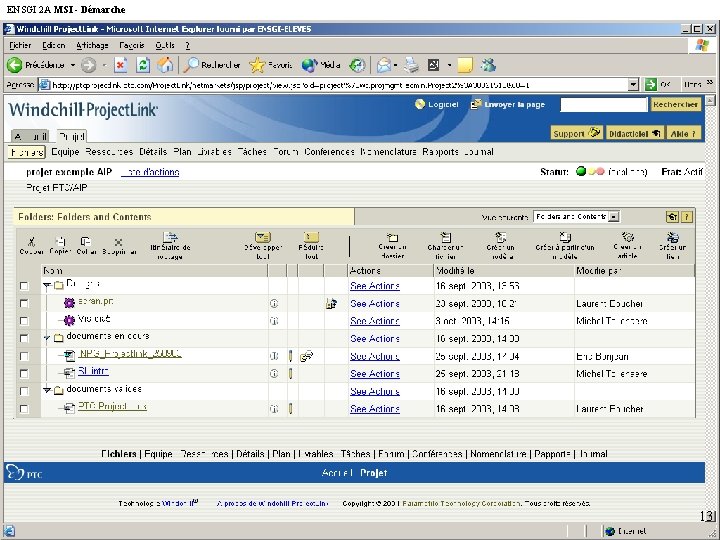720x540 pixels.
Task: Click the Coller (paste) icon
Action: coord(85,241)
